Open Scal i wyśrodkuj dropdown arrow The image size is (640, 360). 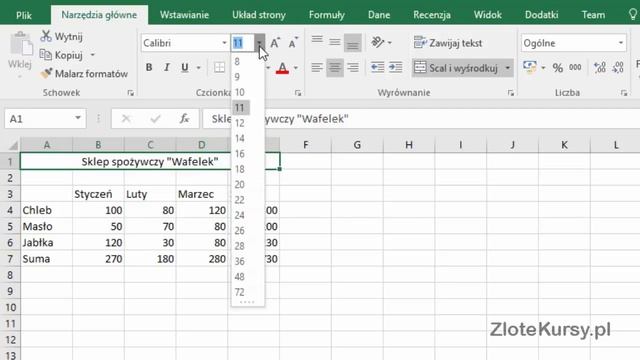coord(507,68)
